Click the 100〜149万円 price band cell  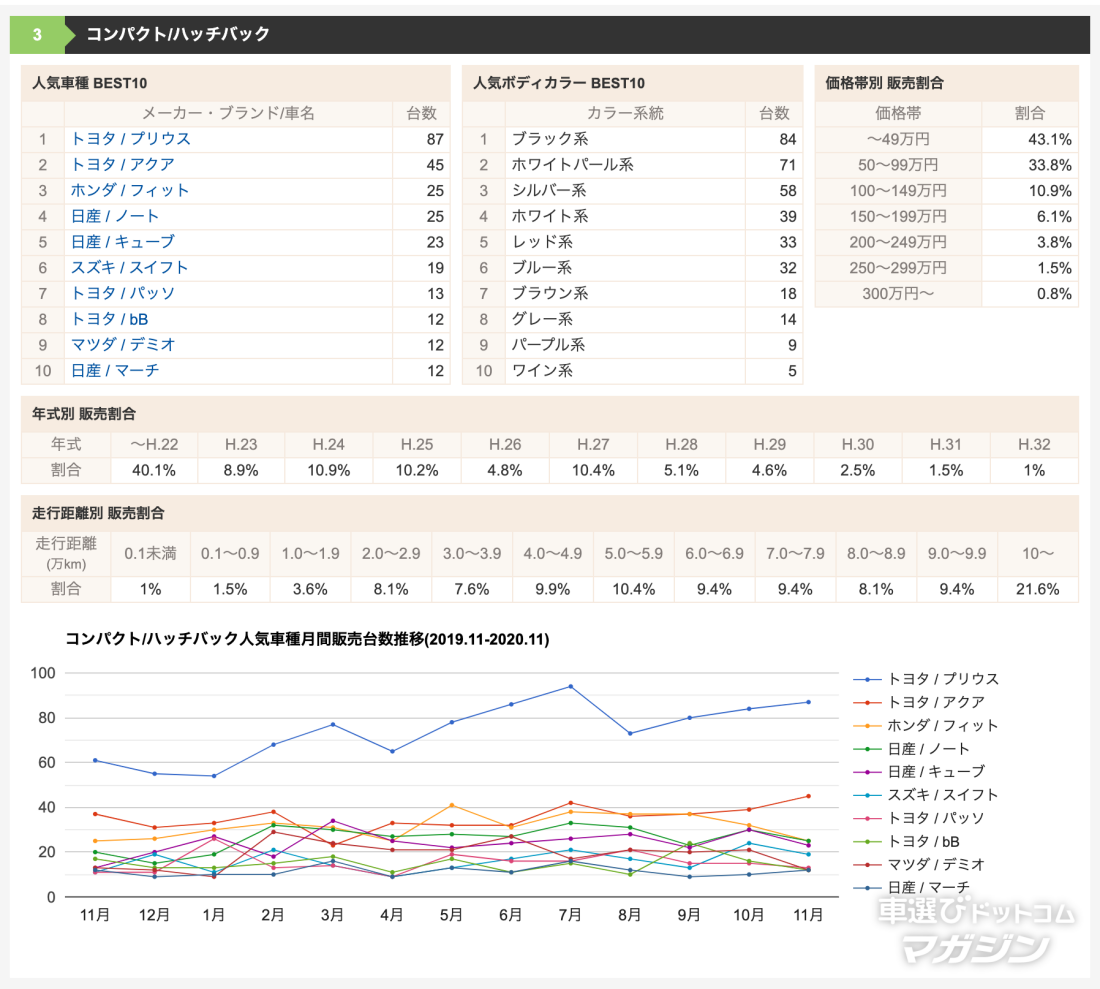tap(898, 190)
